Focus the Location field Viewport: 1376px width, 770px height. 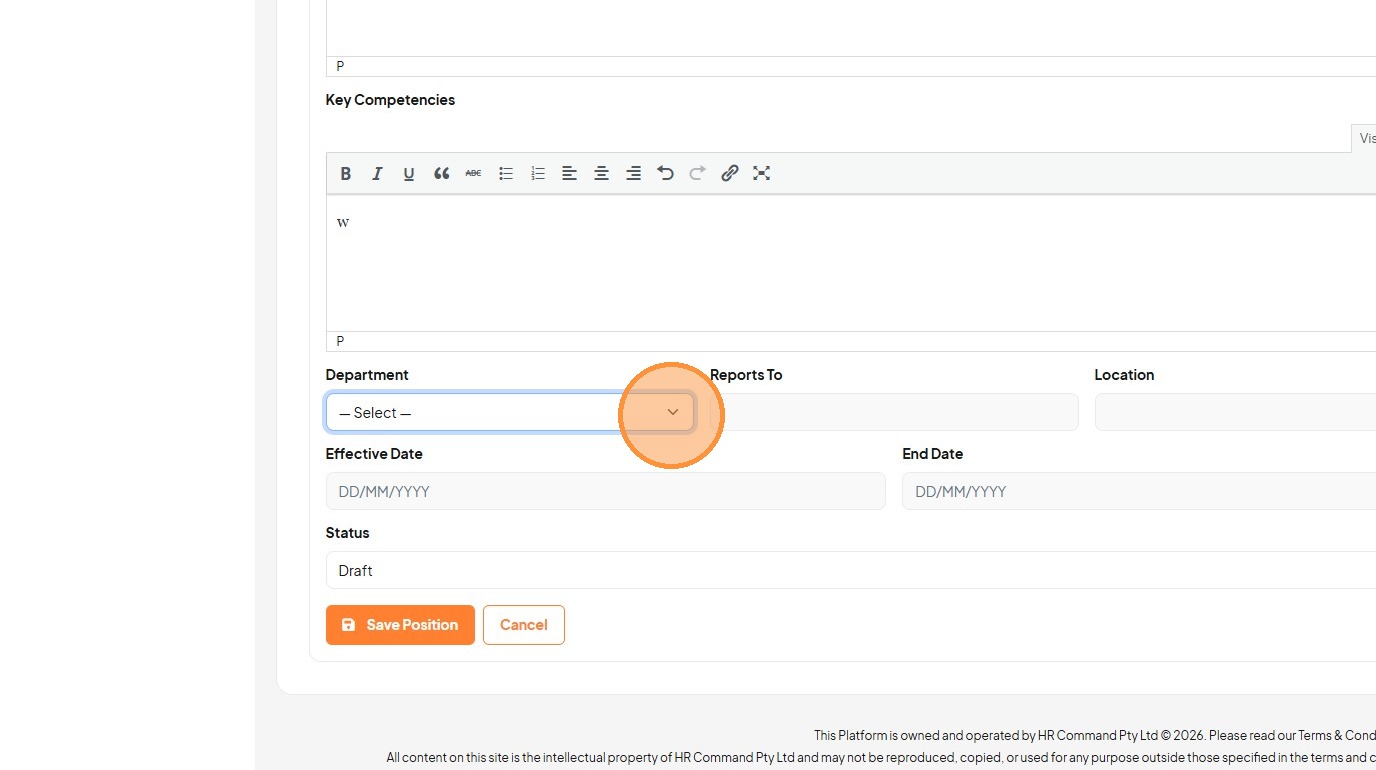(1235, 412)
